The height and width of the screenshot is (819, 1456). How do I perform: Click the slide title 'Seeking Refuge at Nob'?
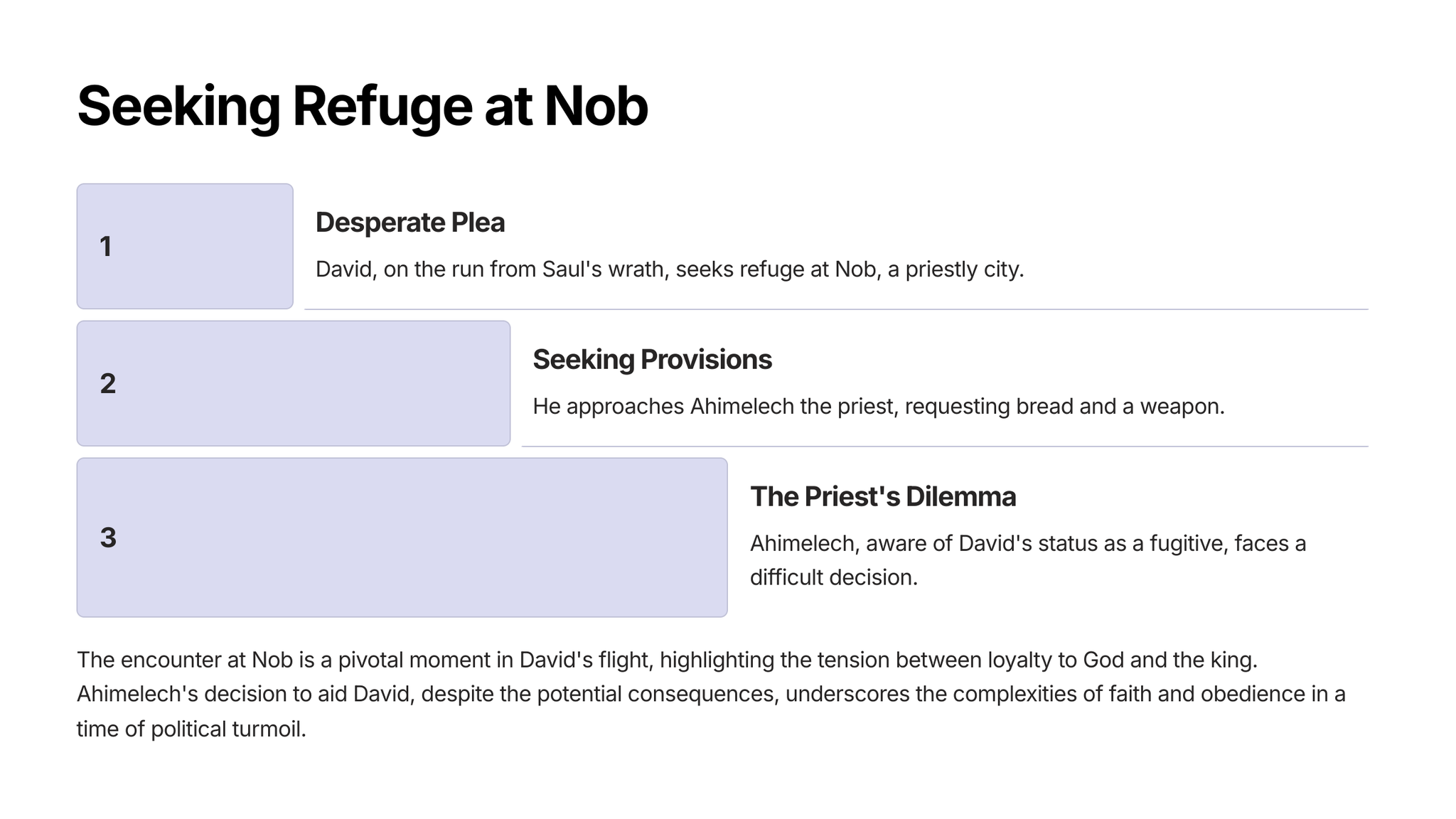[362, 107]
